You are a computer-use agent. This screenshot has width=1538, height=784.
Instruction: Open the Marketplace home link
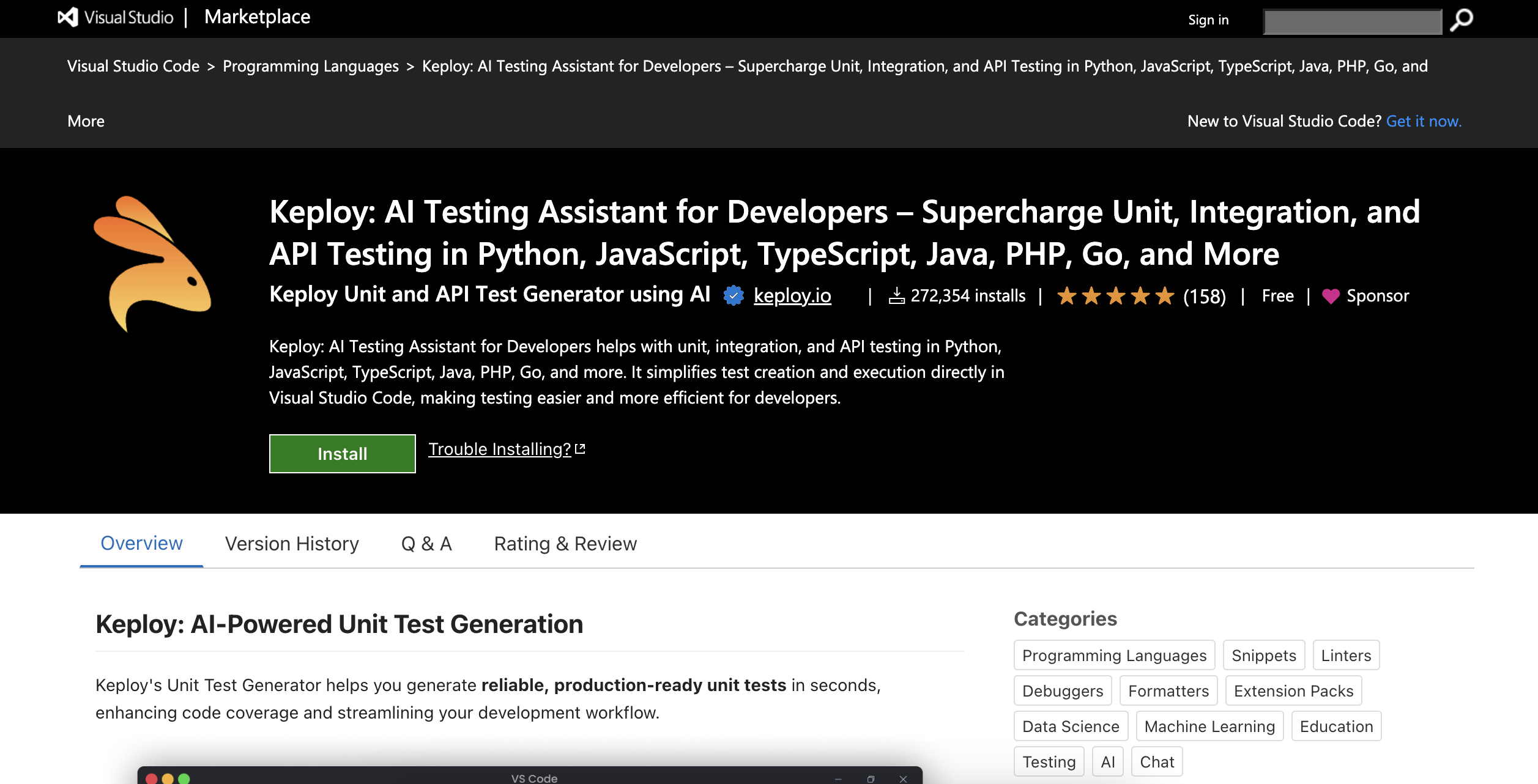(257, 17)
